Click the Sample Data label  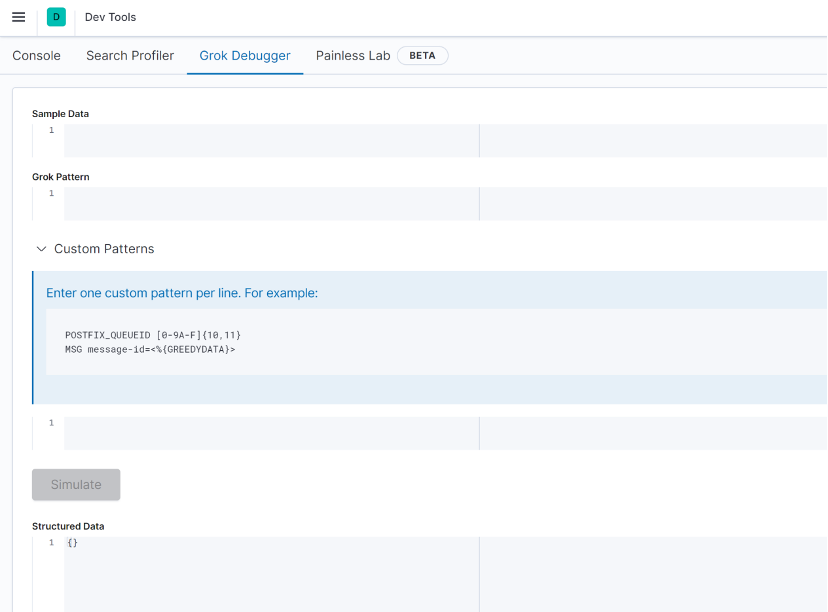click(60, 114)
